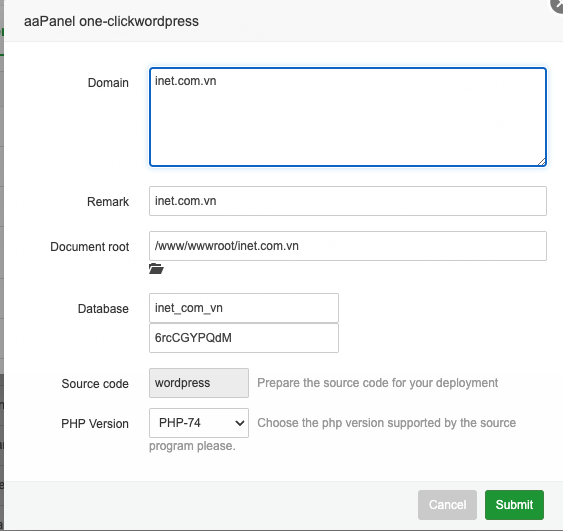
Task: Click the 'Domain' label
Action: [x=108, y=83]
